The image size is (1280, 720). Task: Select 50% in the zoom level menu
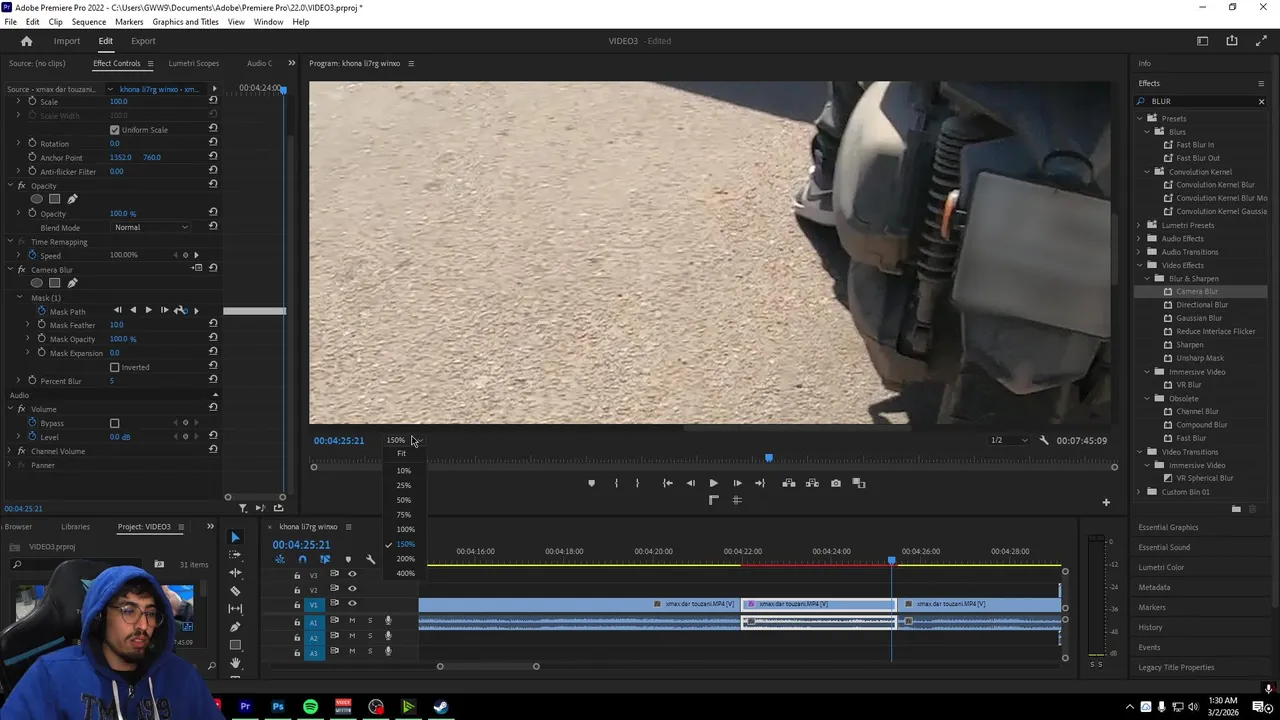click(x=403, y=500)
